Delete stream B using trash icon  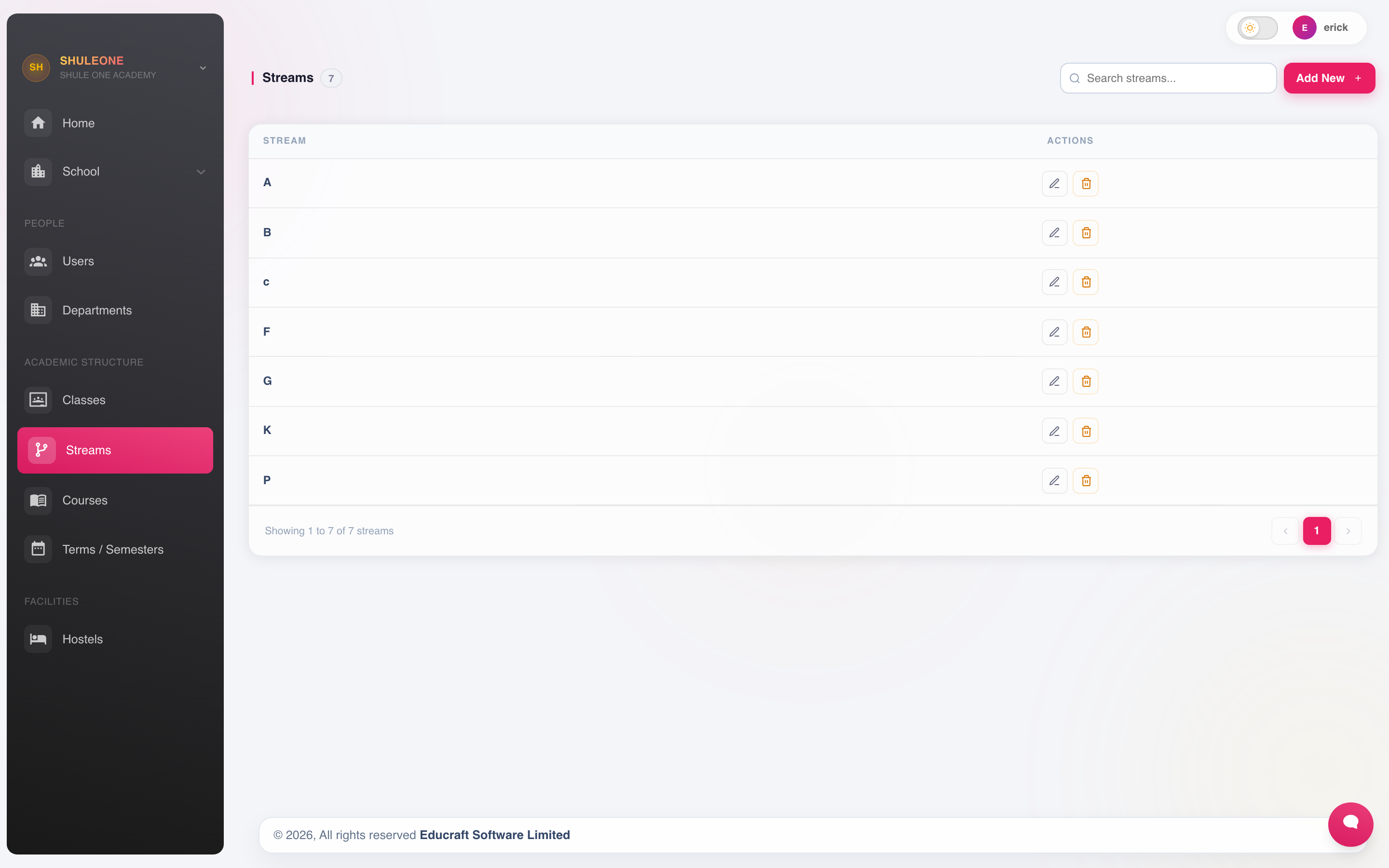pyautogui.click(x=1086, y=233)
